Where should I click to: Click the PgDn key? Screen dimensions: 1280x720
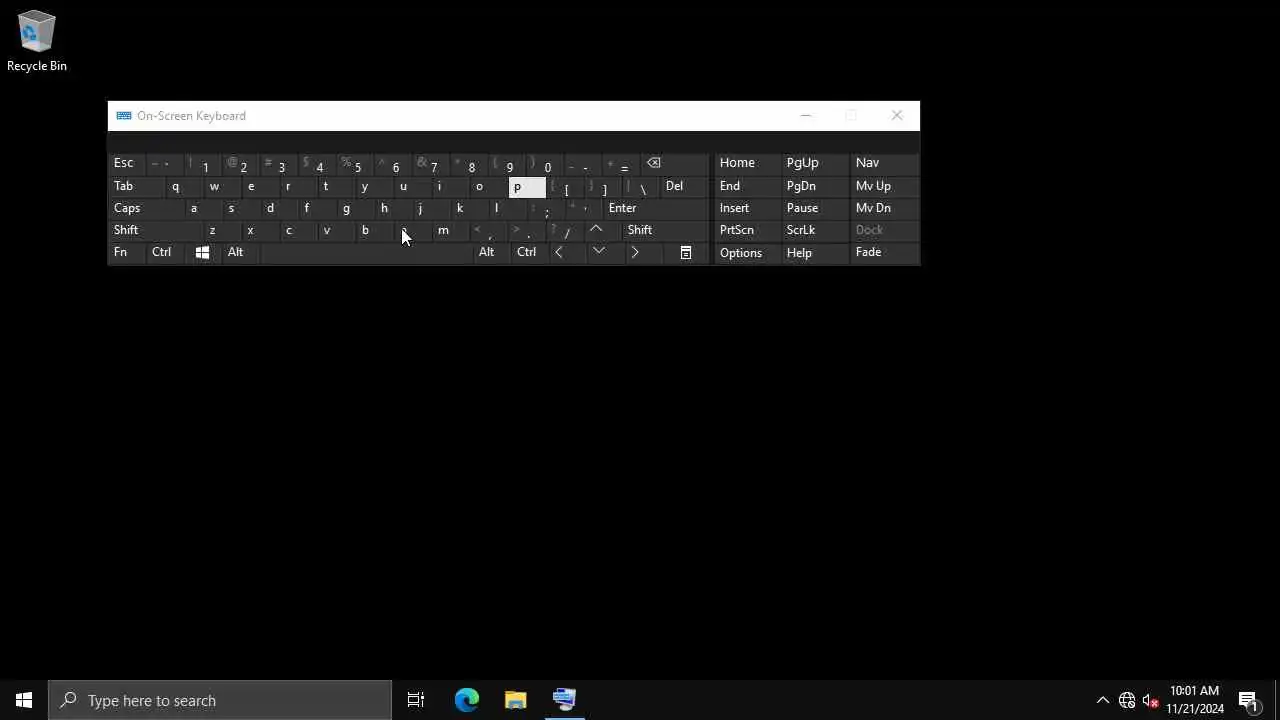click(x=815, y=186)
